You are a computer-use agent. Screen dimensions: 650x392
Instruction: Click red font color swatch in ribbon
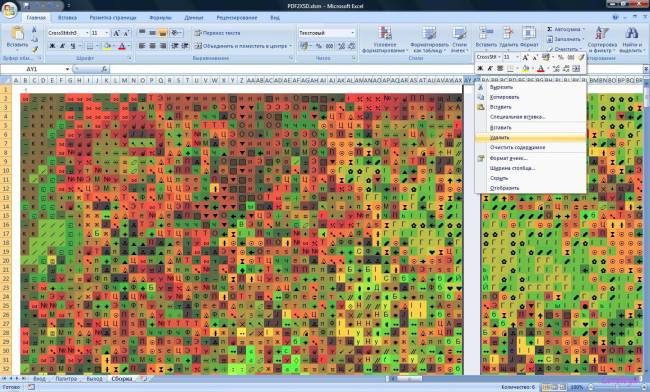point(122,46)
